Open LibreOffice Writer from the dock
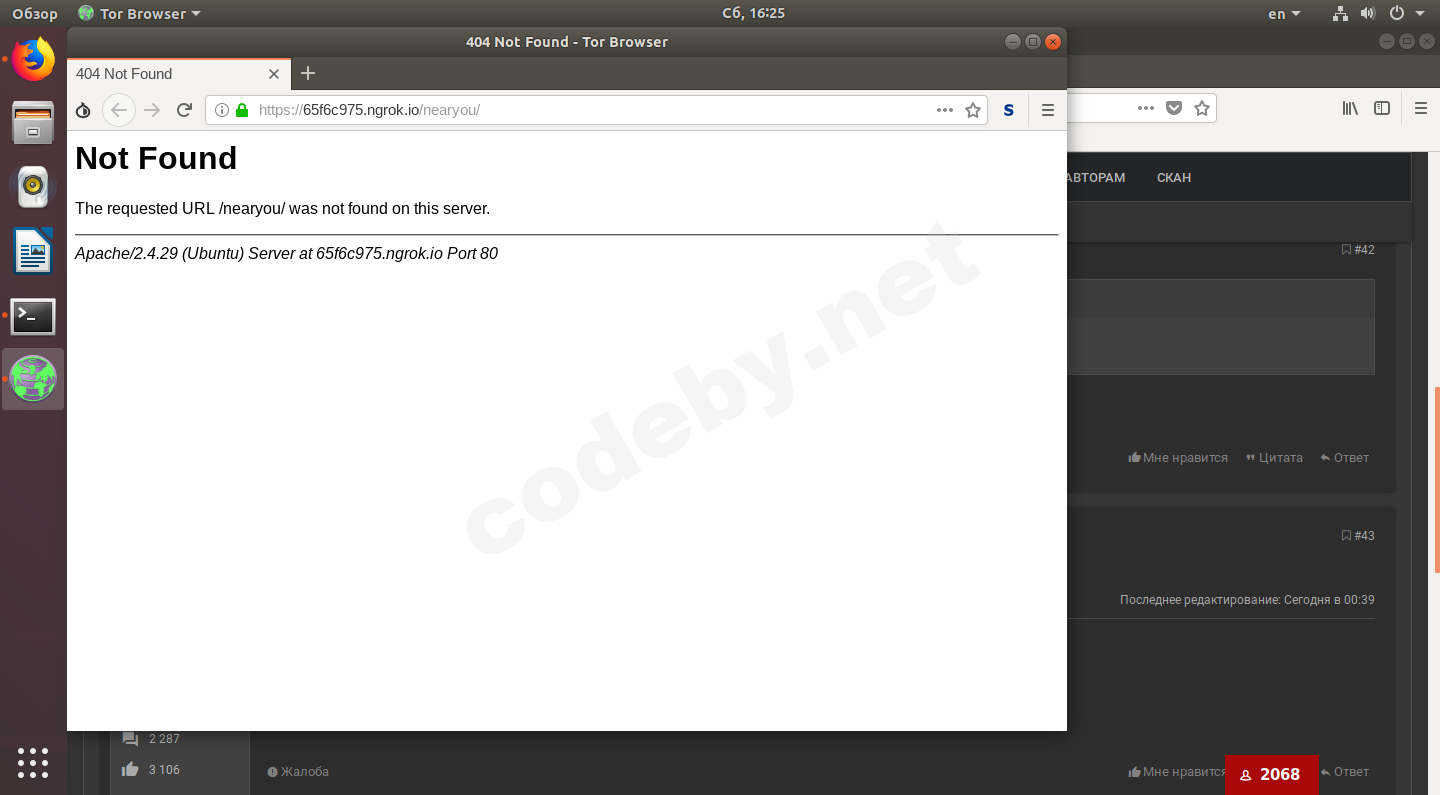The height and width of the screenshot is (795, 1440). (33, 251)
